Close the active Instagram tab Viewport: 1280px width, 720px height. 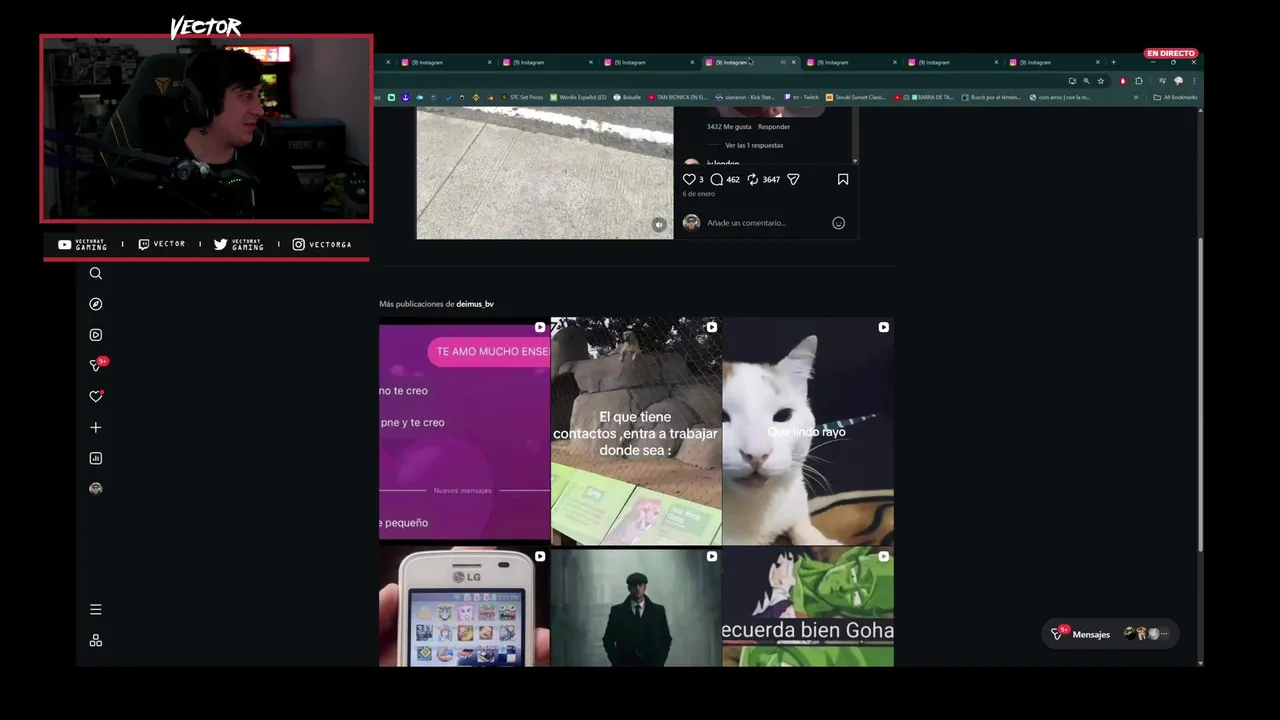point(794,62)
